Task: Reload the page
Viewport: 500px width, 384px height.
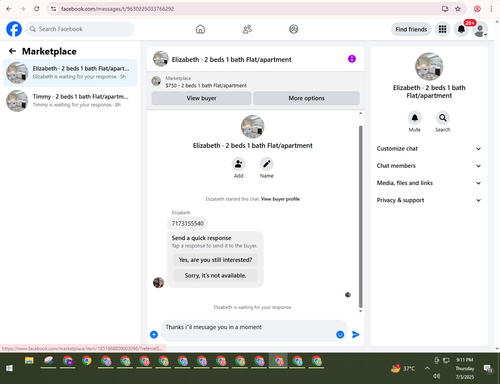Action: [37, 9]
